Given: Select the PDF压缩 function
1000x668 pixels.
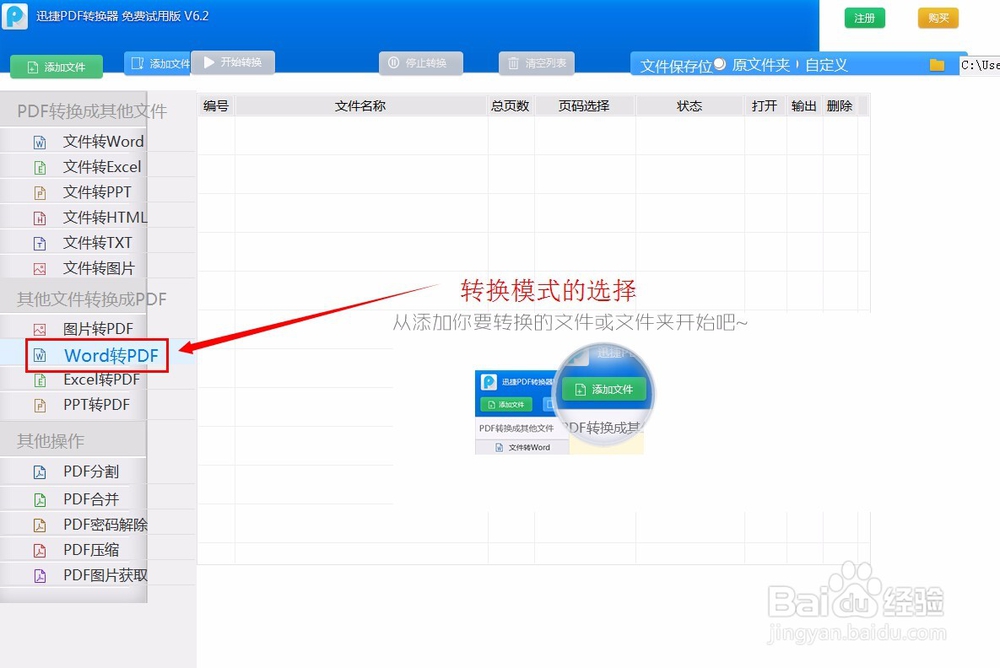Looking at the screenshot, I should click(x=93, y=549).
